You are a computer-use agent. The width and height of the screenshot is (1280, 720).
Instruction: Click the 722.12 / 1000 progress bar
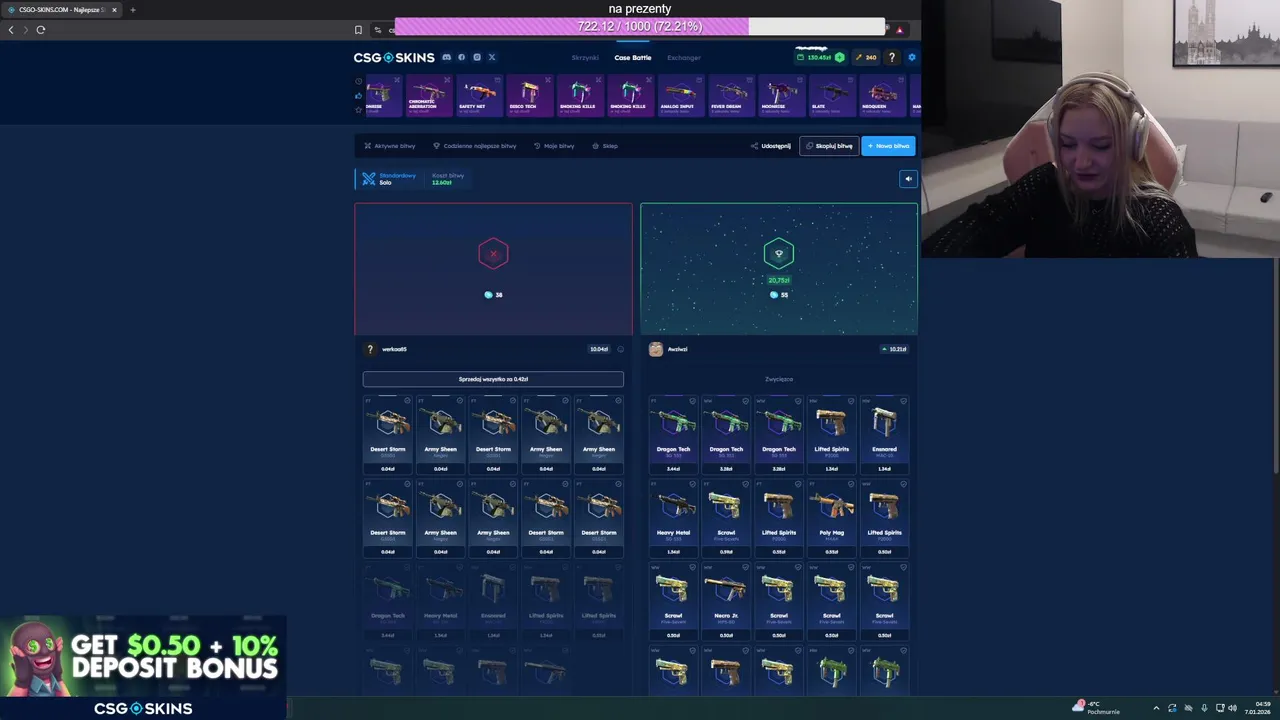click(x=640, y=26)
